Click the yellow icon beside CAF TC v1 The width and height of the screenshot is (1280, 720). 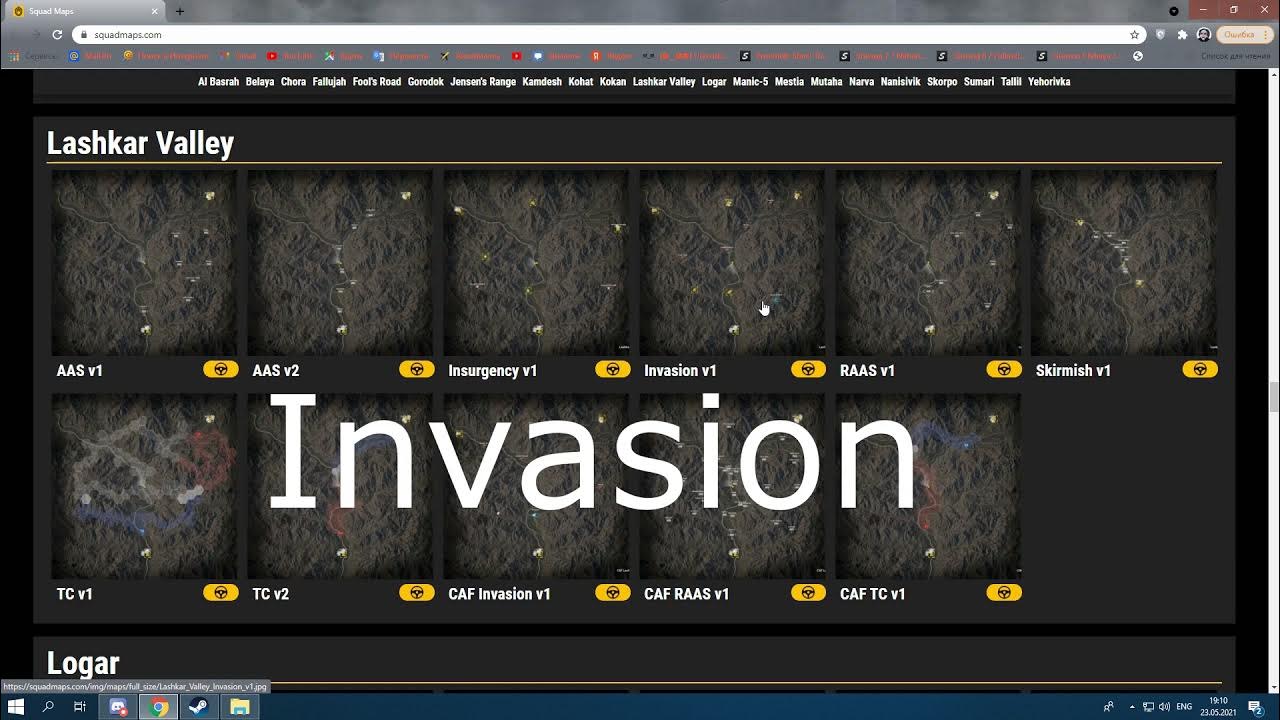1003,592
